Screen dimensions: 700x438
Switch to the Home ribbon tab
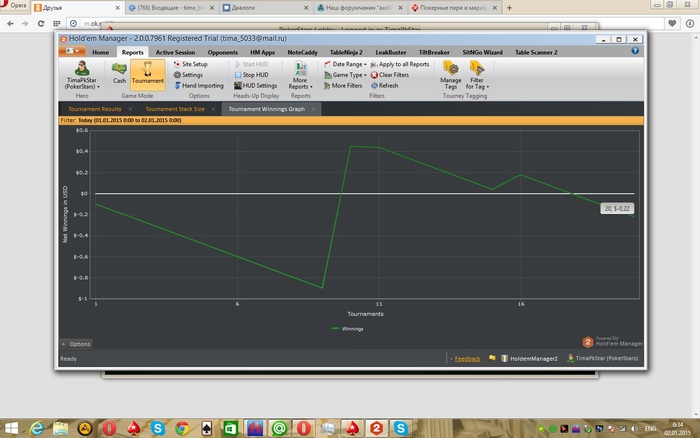click(100, 52)
